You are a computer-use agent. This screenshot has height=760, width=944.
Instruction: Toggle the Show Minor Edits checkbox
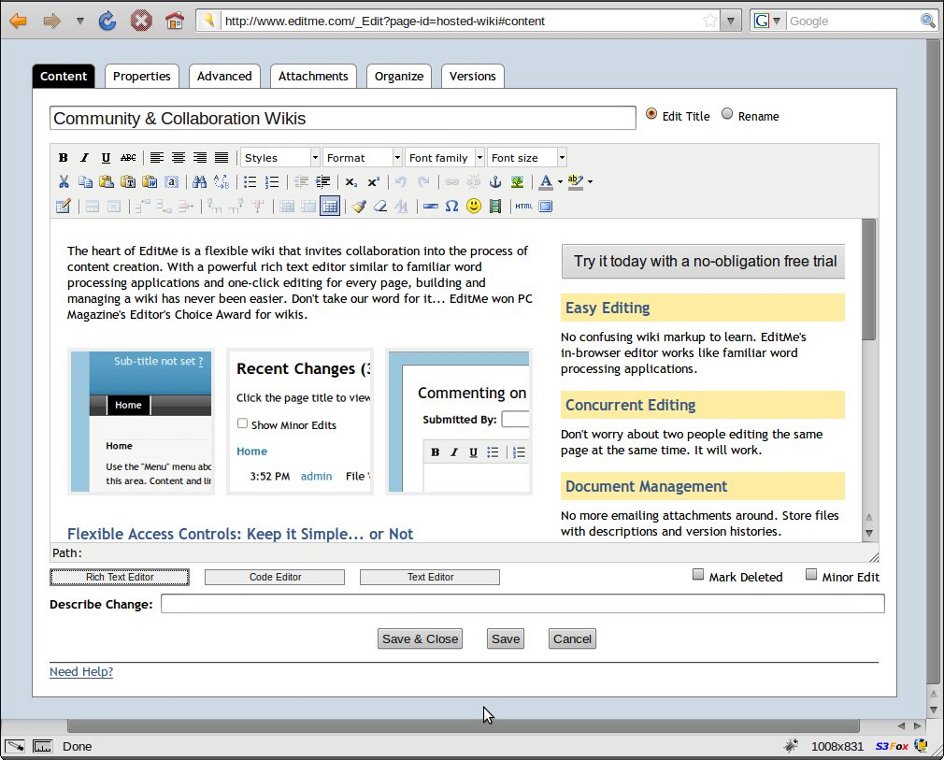tap(242, 423)
